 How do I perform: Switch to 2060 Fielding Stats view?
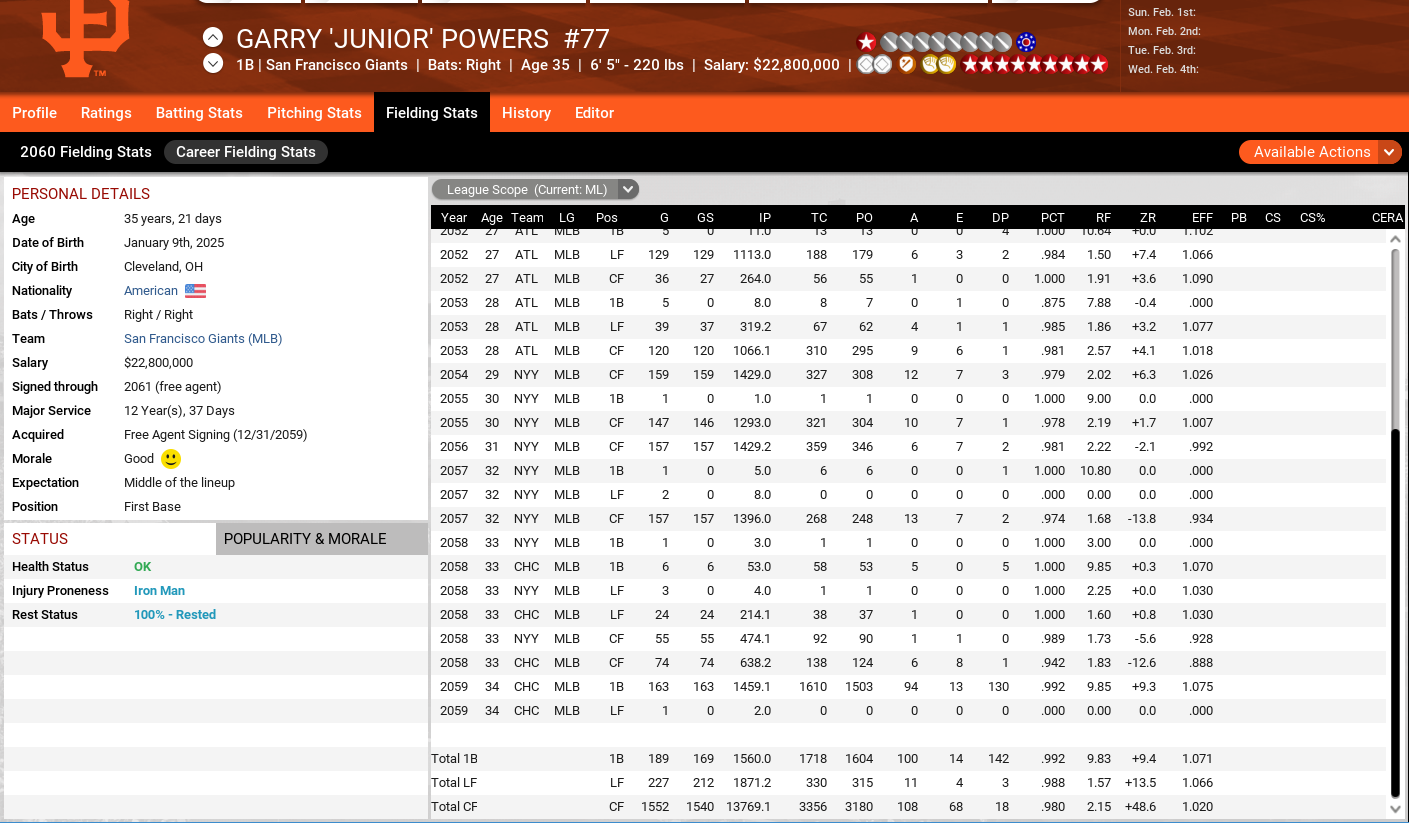(x=86, y=152)
